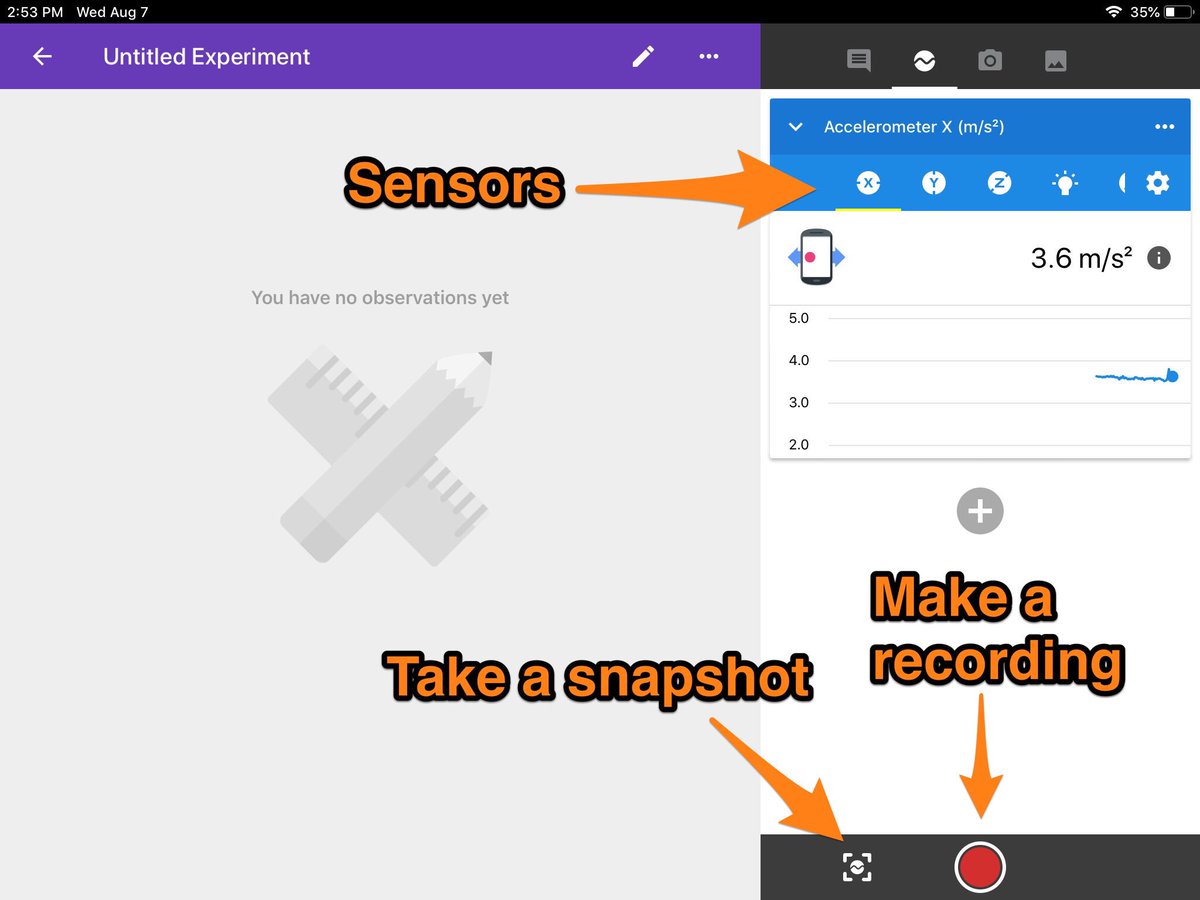This screenshot has height=900, width=1200.
Task: Go back using the left arrow
Action: coord(42,57)
